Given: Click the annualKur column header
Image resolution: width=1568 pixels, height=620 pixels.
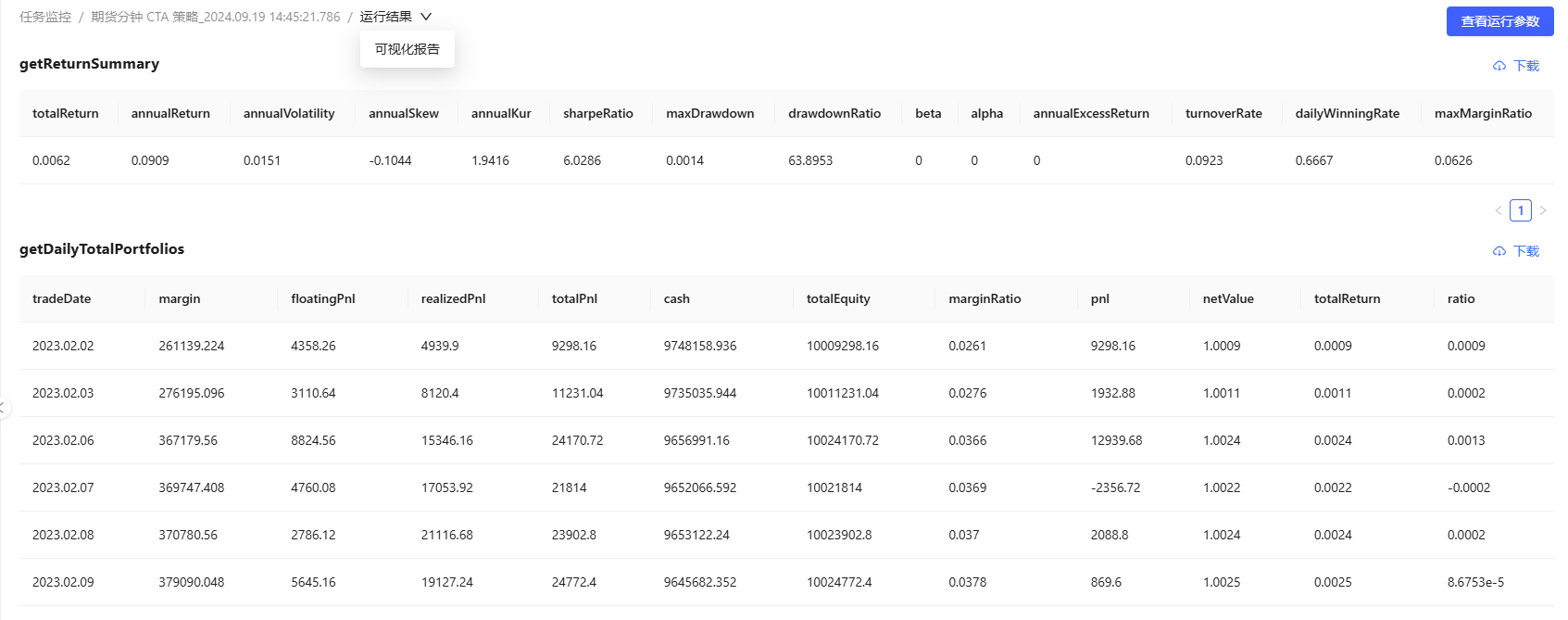Looking at the screenshot, I should pos(501,113).
